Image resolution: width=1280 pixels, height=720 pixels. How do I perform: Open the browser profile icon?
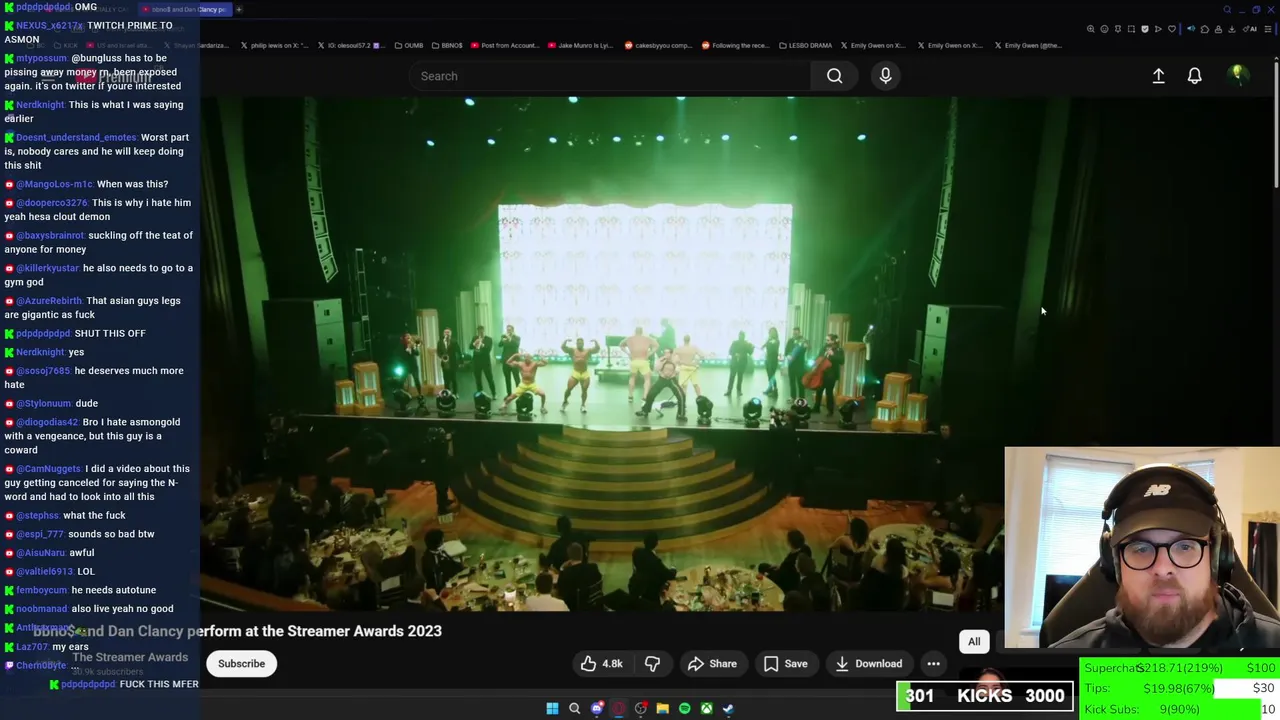[1218, 29]
